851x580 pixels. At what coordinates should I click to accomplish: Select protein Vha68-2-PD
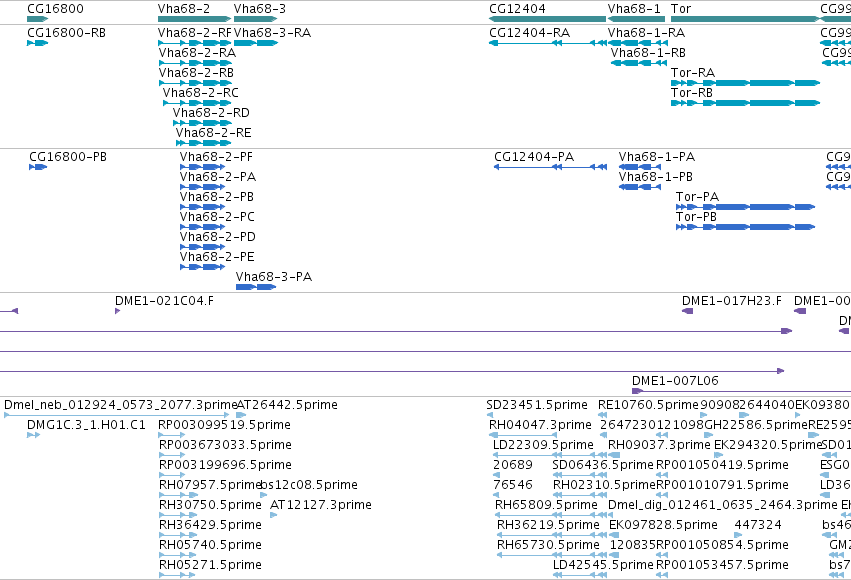(x=202, y=247)
